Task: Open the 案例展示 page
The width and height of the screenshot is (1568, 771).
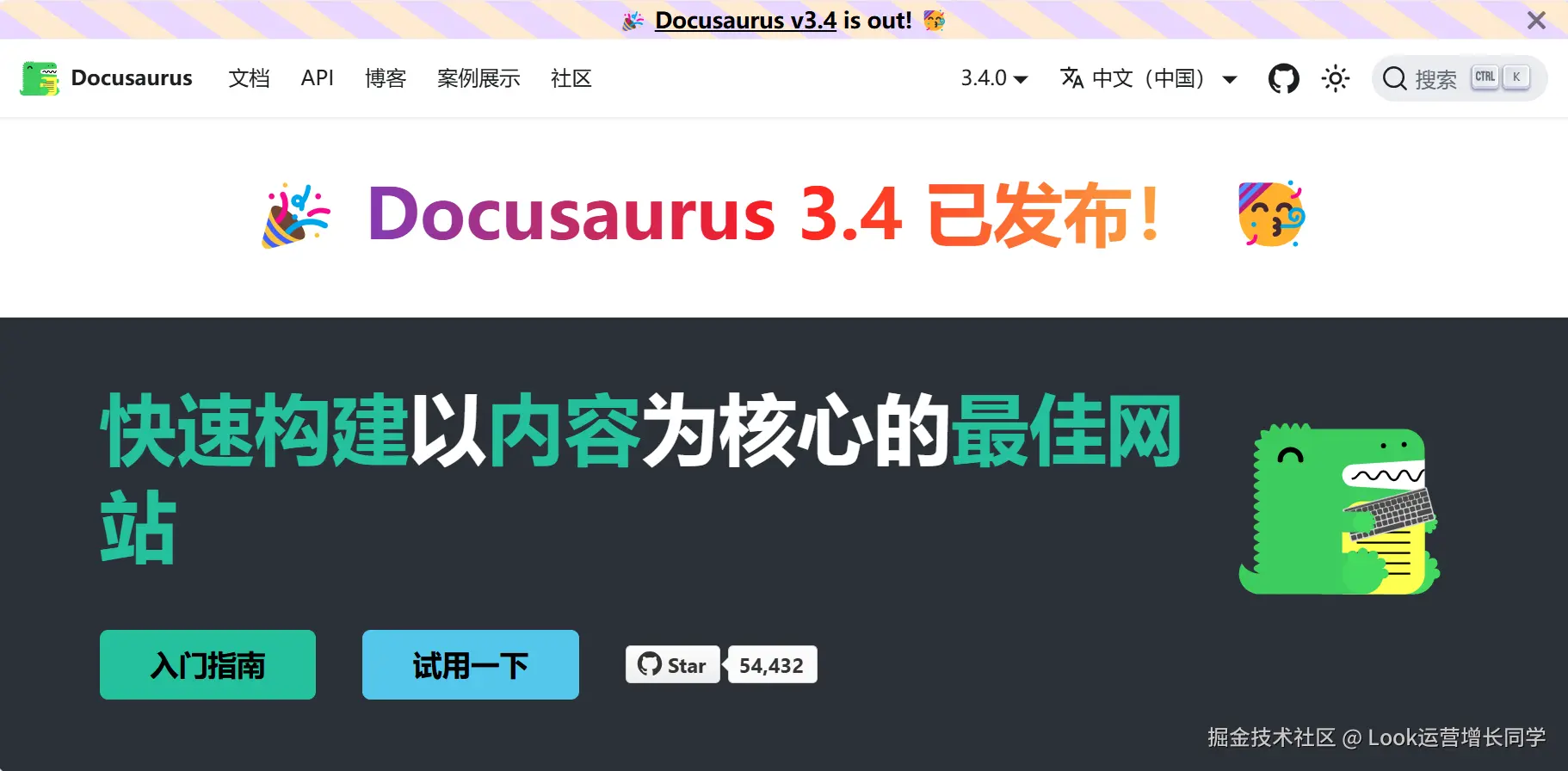Action: click(478, 78)
